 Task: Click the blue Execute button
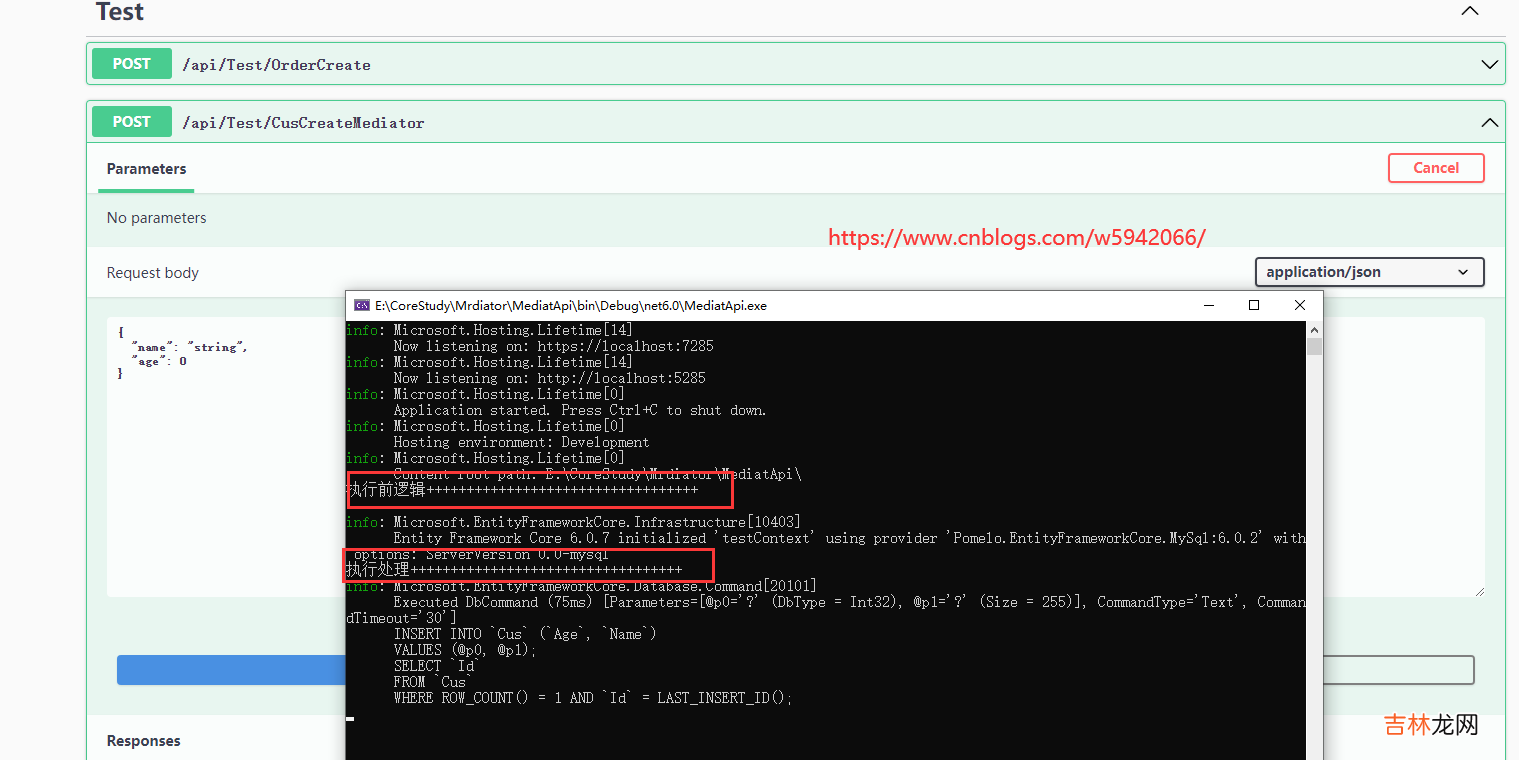[x=230, y=670]
